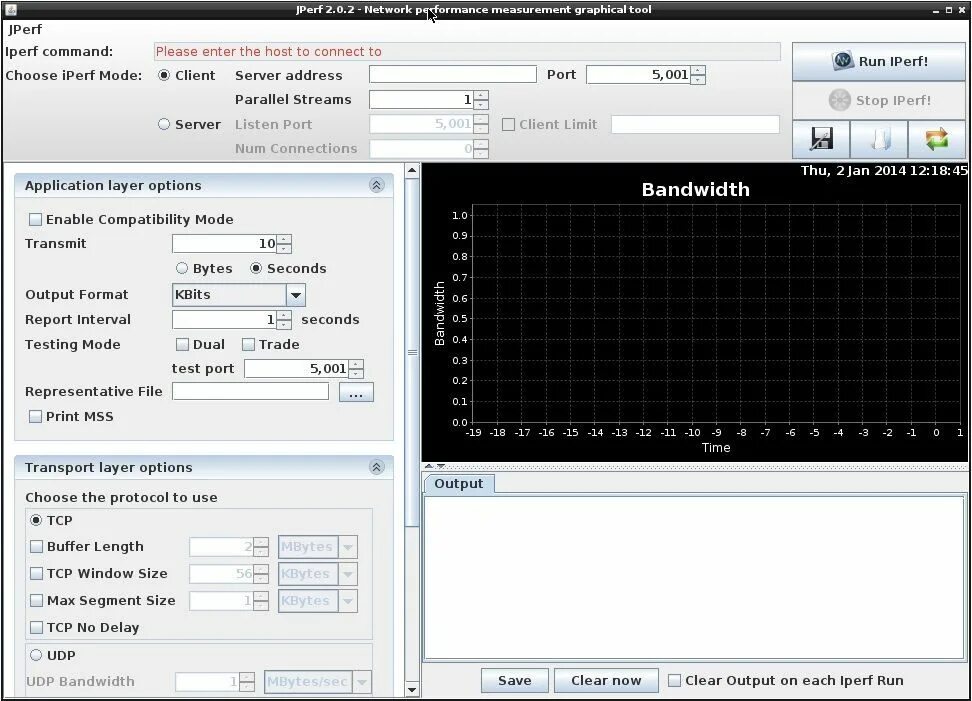This screenshot has height=701, width=972.
Task: Click the test port number field
Action: [x=296, y=369]
